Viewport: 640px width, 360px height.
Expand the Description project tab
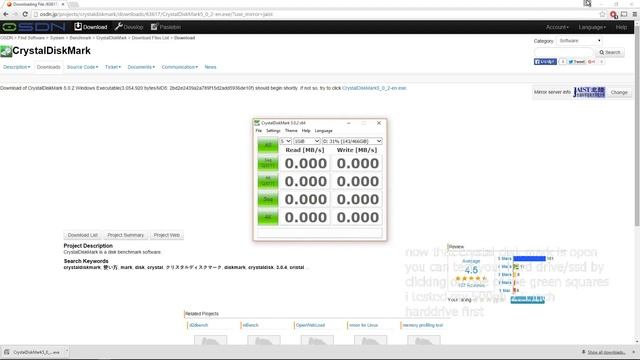[x=16, y=67]
